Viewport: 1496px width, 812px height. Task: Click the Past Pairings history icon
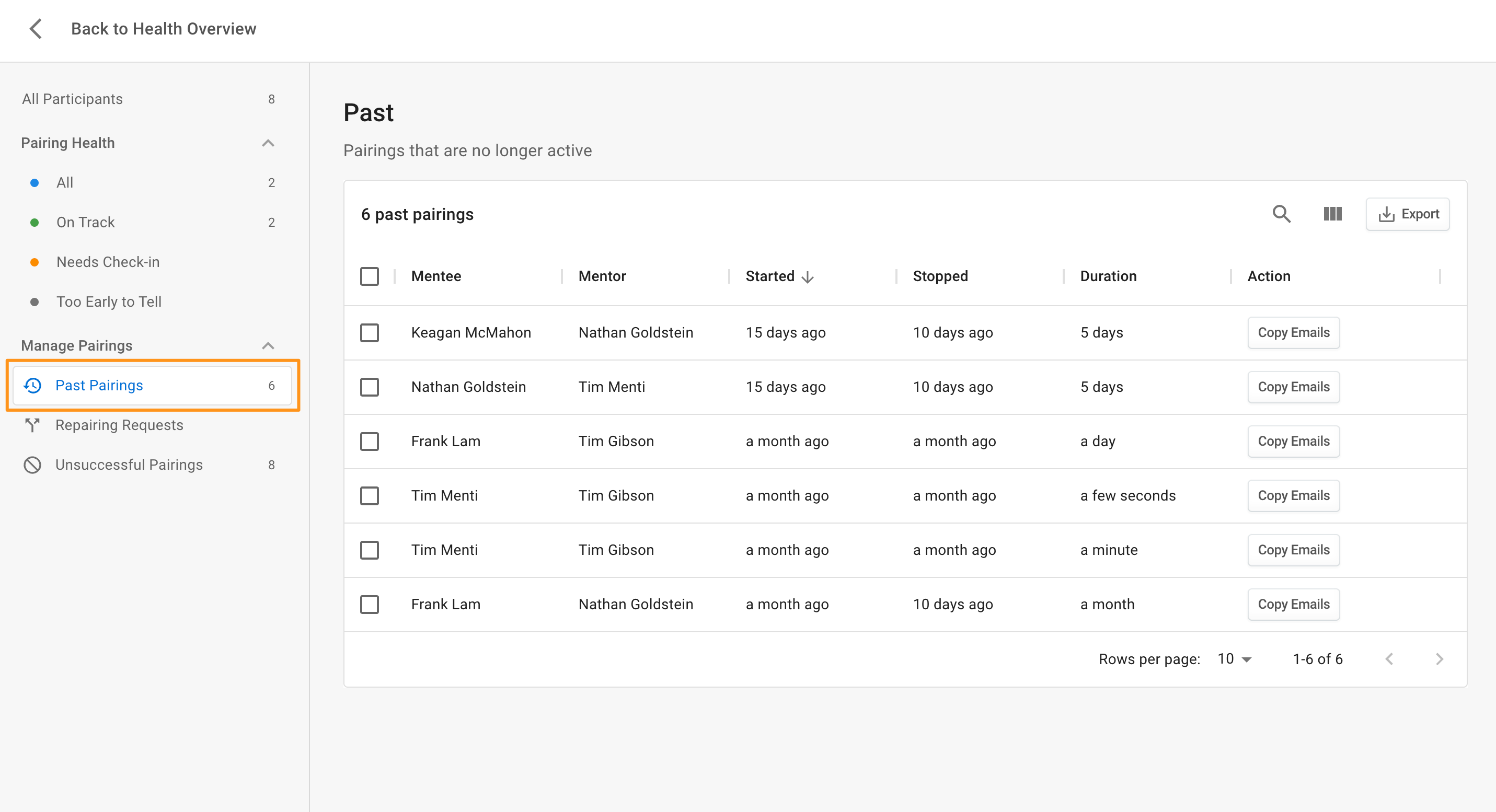[x=32, y=386]
